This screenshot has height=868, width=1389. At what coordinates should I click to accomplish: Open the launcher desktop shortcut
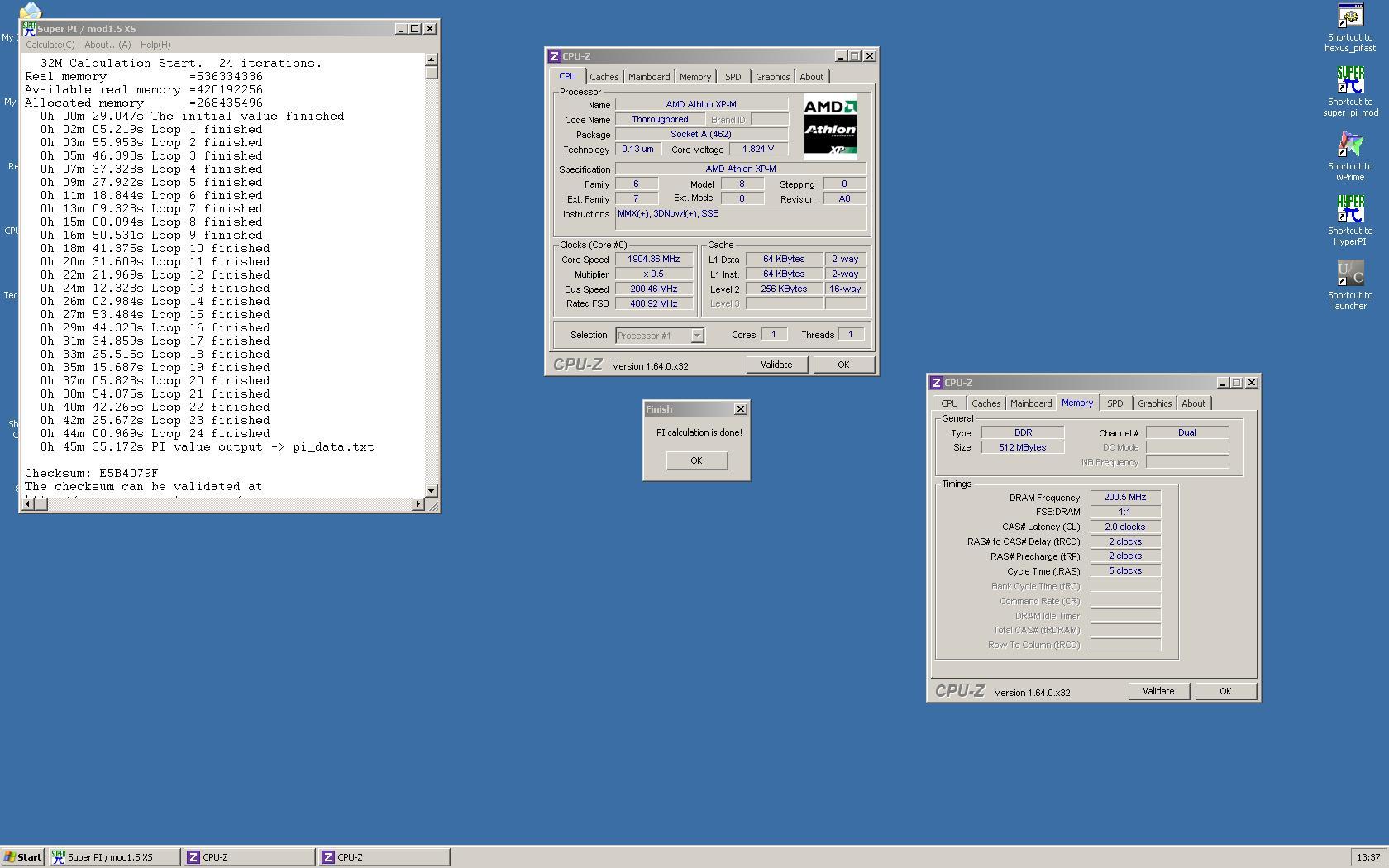[x=1350, y=285]
